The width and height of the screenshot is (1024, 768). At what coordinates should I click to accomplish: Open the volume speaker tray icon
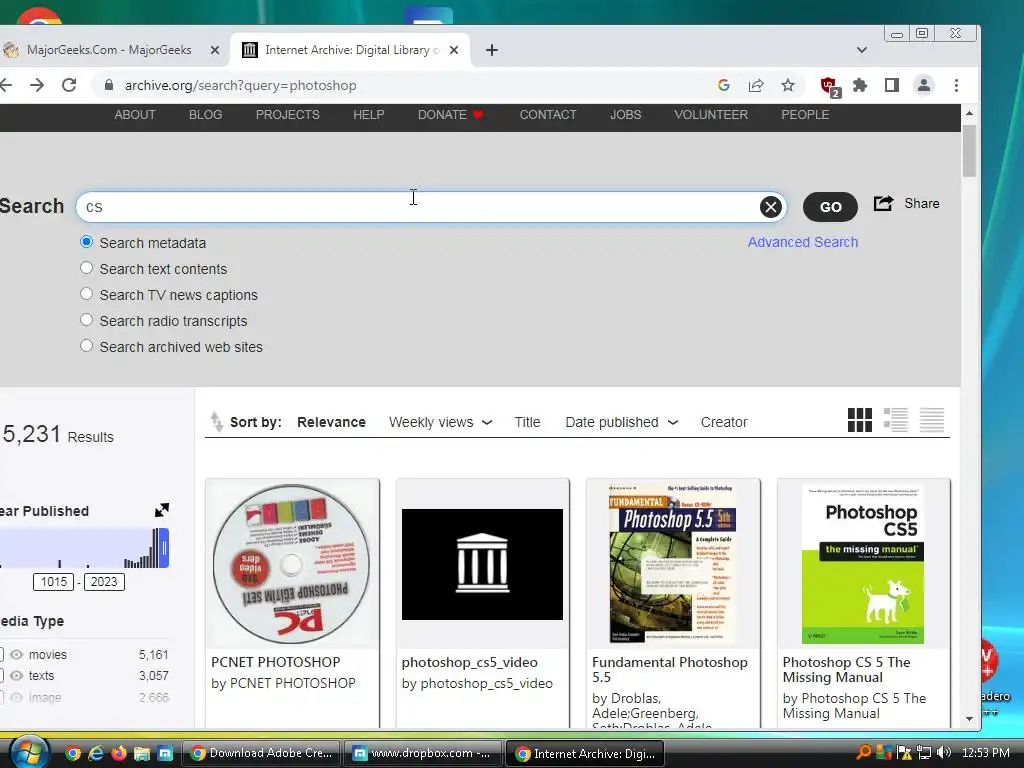click(x=944, y=752)
